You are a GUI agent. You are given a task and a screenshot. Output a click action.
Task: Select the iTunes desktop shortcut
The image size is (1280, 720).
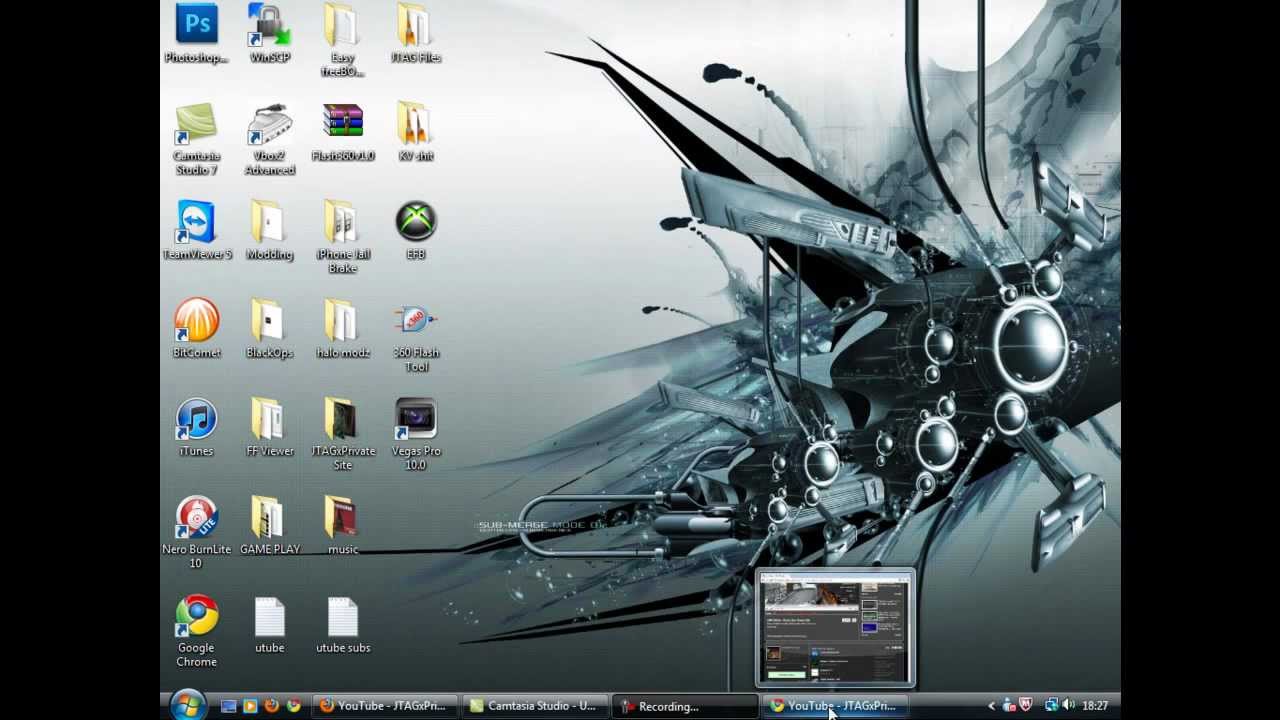(x=197, y=428)
